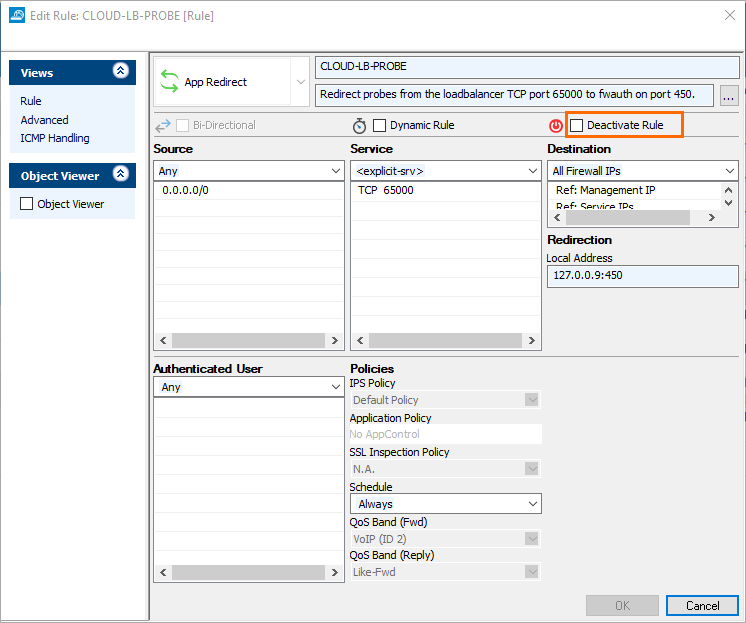The height and width of the screenshot is (623, 746).
Task: Tick the Dynamic Rule checkbox
Action: tap(380, 126)
